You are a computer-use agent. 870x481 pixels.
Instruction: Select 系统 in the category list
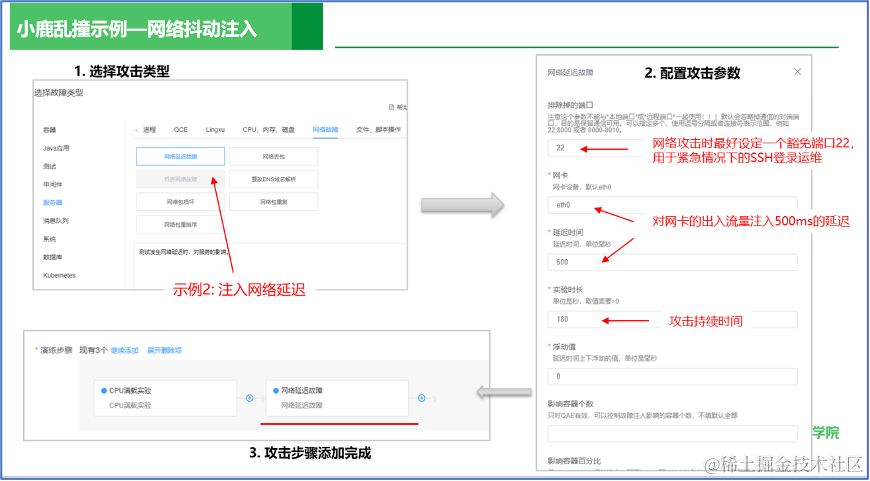(x=50, y=239)
